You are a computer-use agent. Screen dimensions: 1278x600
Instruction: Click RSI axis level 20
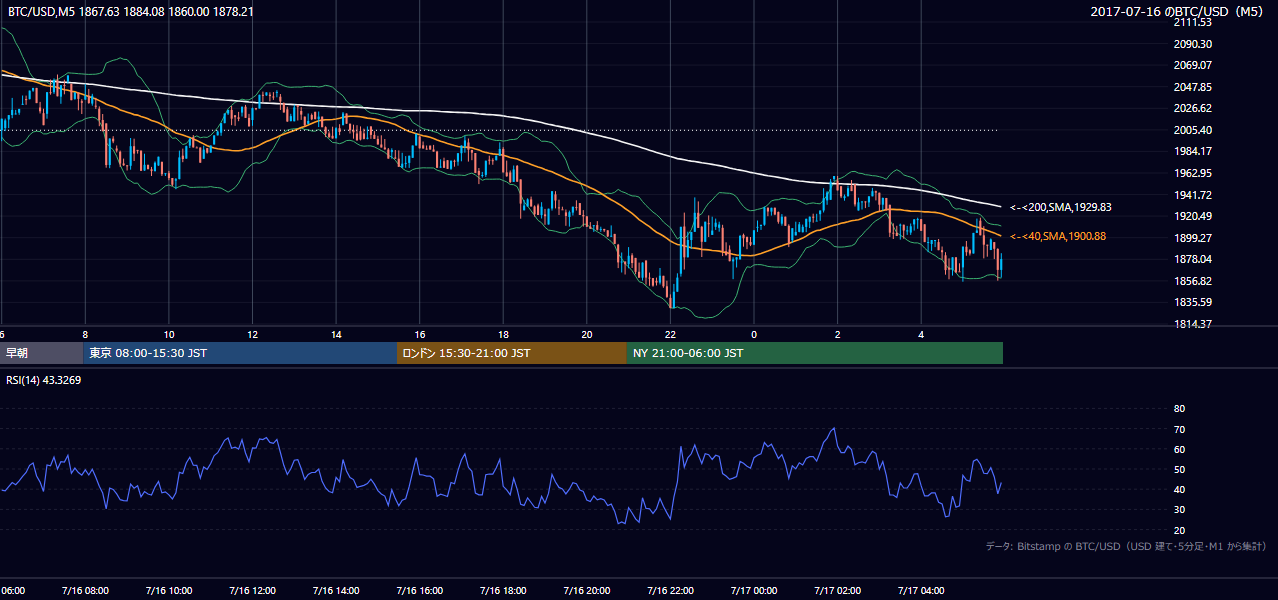pyautogui.click(x=1179, y=530)
